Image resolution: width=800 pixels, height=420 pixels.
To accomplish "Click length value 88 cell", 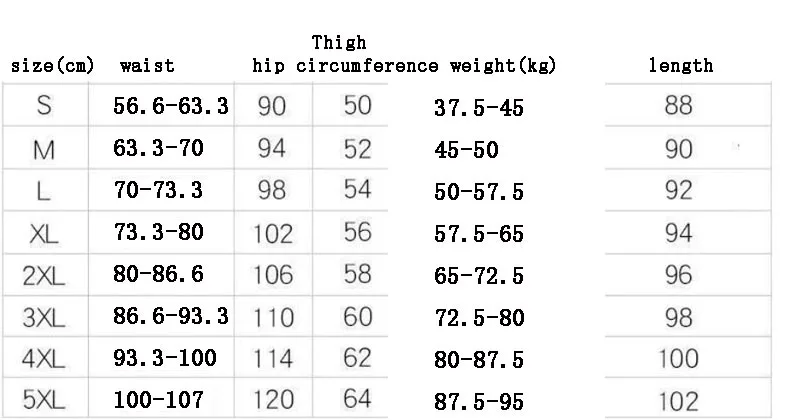I will tap(678, 107).
